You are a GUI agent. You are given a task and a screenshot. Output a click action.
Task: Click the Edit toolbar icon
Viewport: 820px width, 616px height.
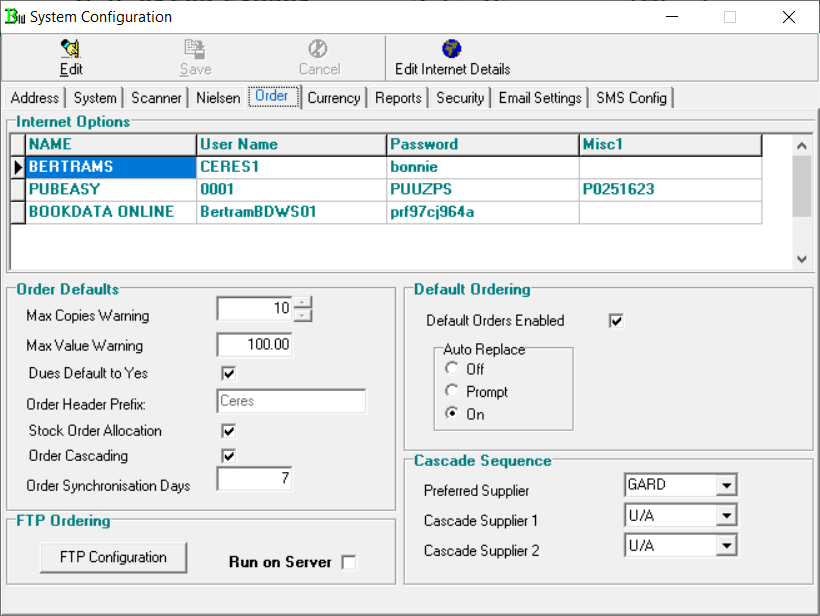[71, 49]
